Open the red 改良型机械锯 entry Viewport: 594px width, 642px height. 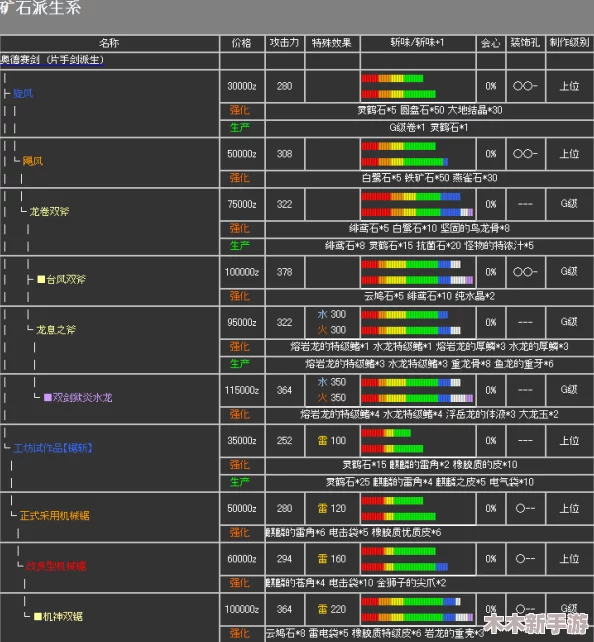pyautogui.click(x=56, y=566)
